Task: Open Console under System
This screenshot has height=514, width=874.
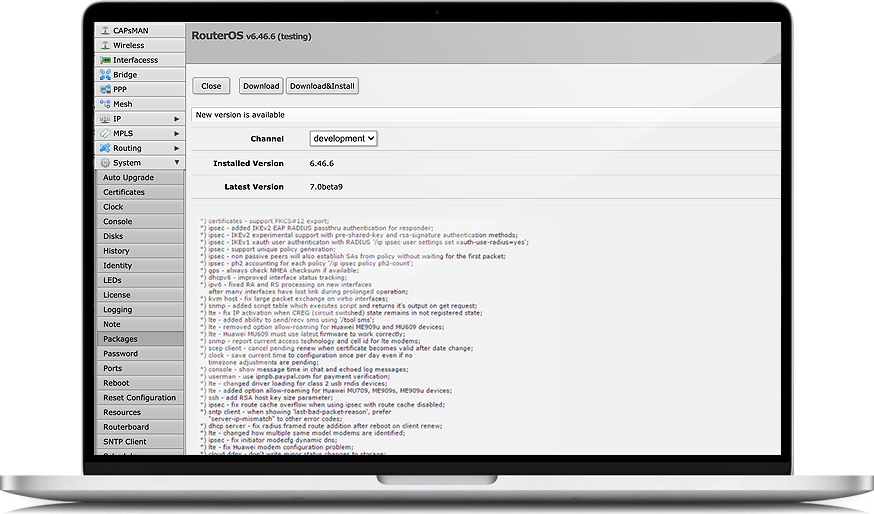Action: [140, 221]
